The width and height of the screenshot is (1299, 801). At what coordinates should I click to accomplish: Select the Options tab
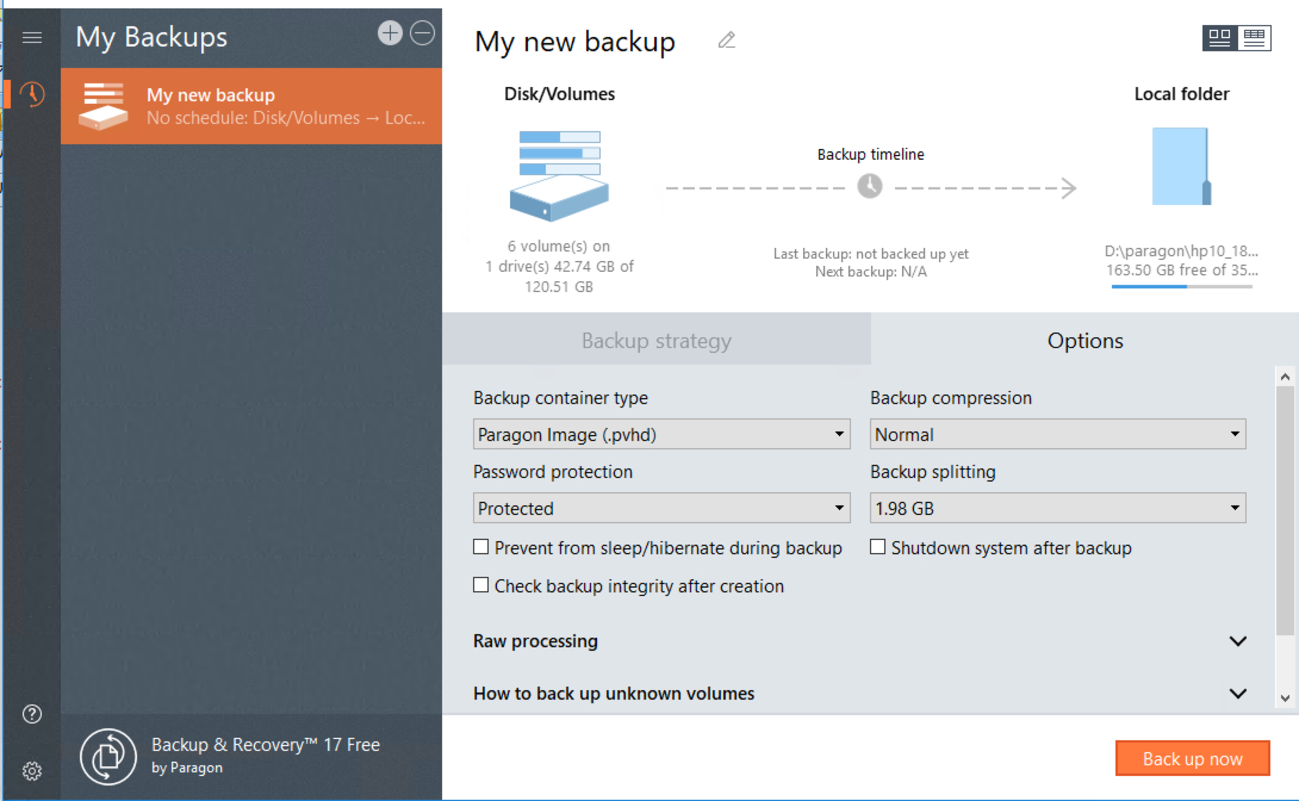(1085, 341)
